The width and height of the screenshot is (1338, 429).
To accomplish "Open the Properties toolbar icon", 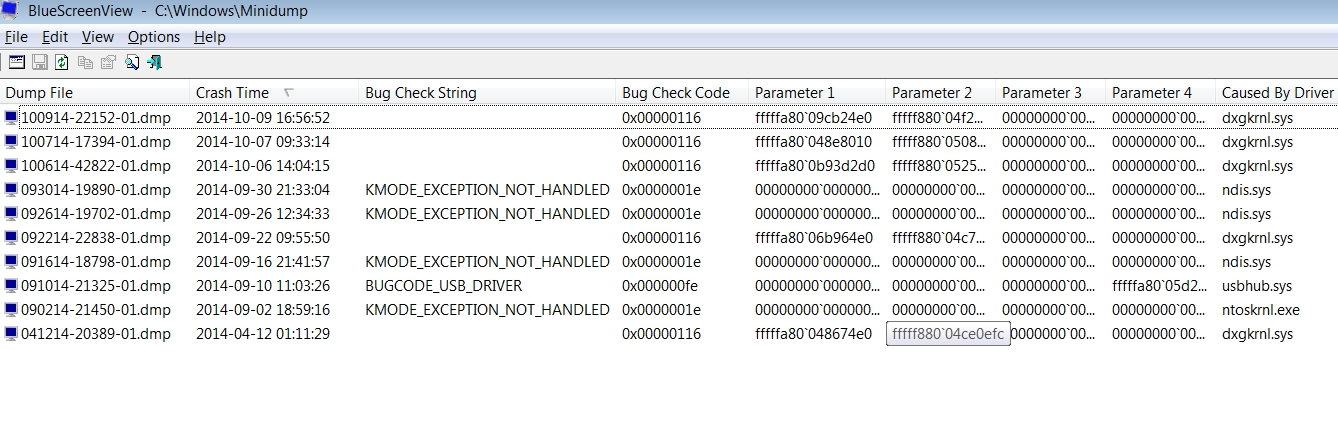I will [108, 62].
